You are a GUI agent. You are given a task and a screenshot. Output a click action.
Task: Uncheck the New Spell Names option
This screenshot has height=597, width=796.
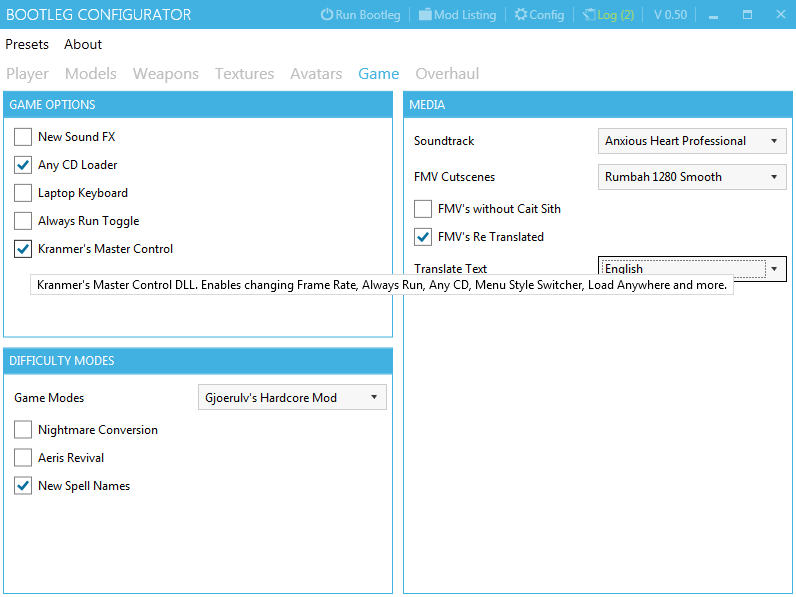[23, 485]
